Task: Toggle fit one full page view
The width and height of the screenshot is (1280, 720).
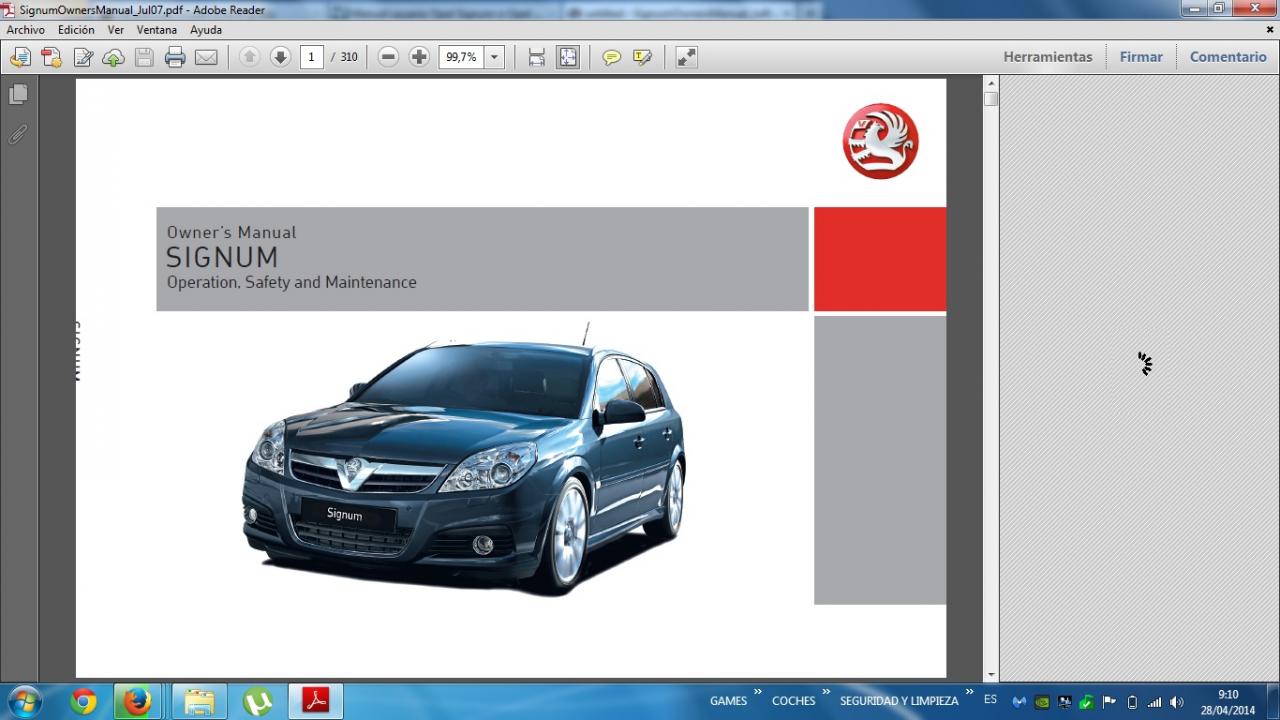Action: (x=567, y=57)
